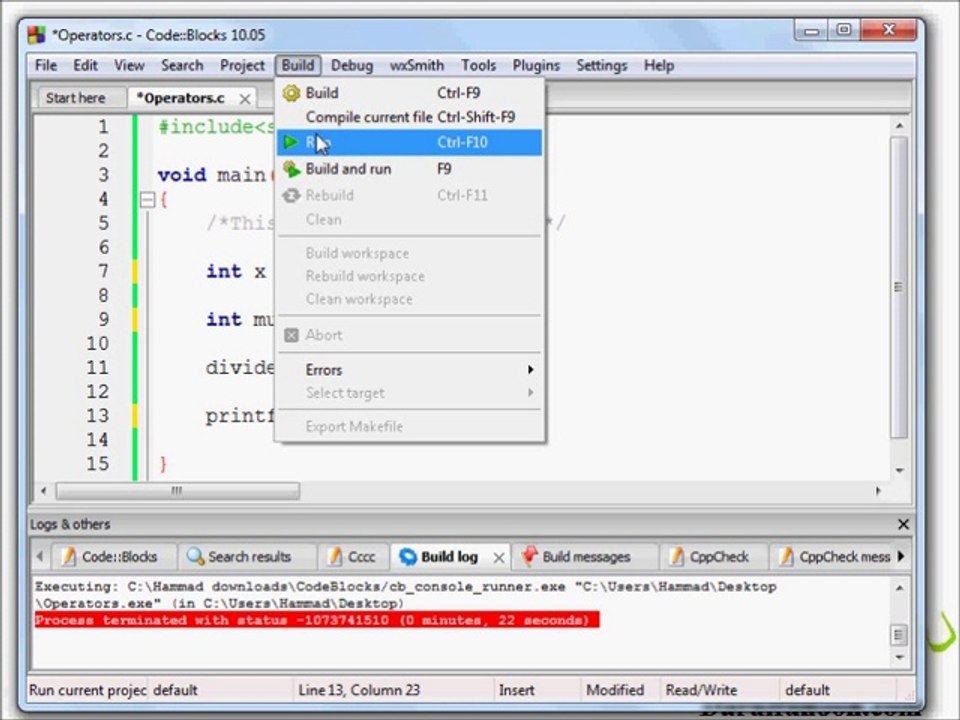Click the 'Insert' status bar entry

[x=516, y=690]
